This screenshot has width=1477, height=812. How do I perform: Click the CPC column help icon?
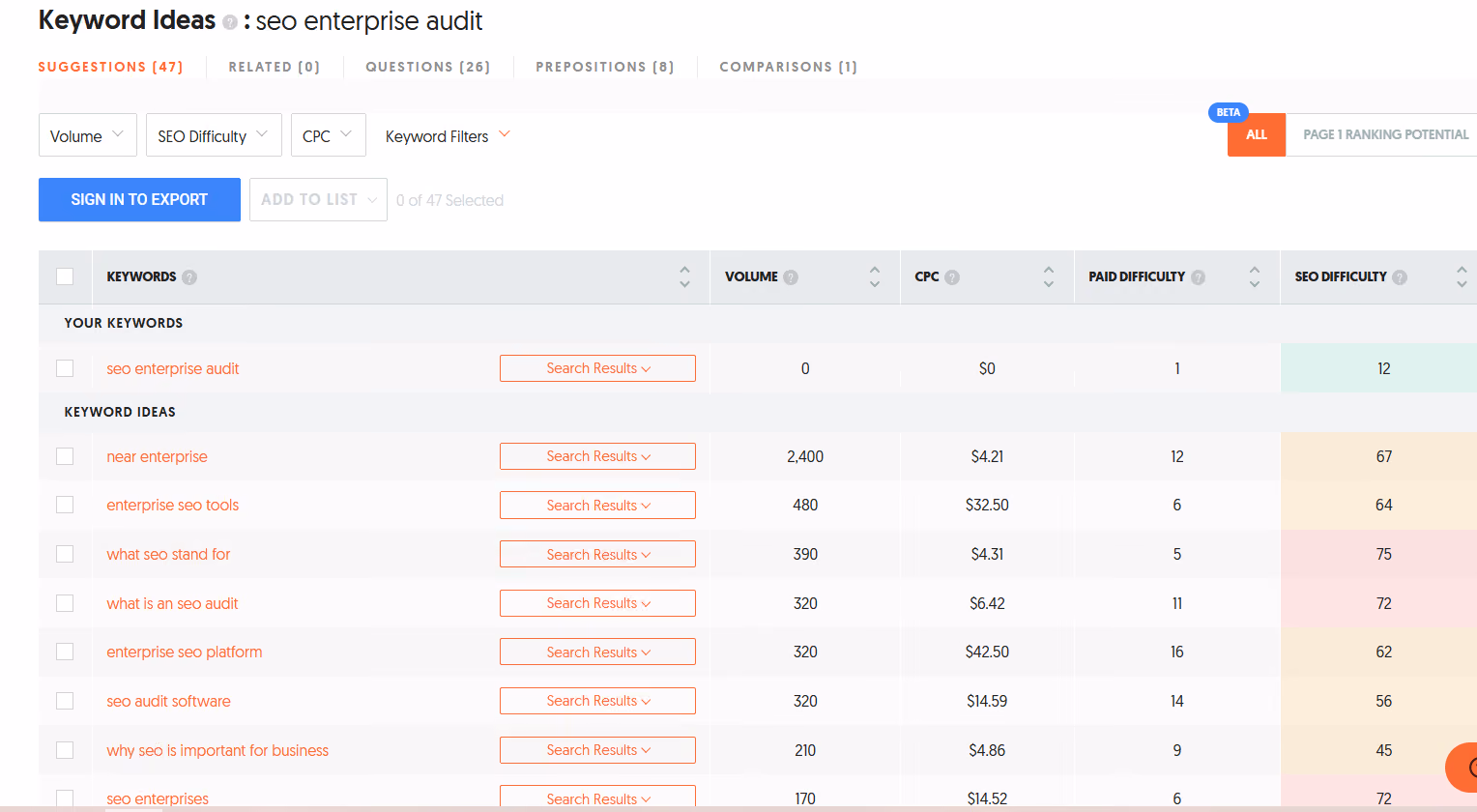(x=952, y=277)
